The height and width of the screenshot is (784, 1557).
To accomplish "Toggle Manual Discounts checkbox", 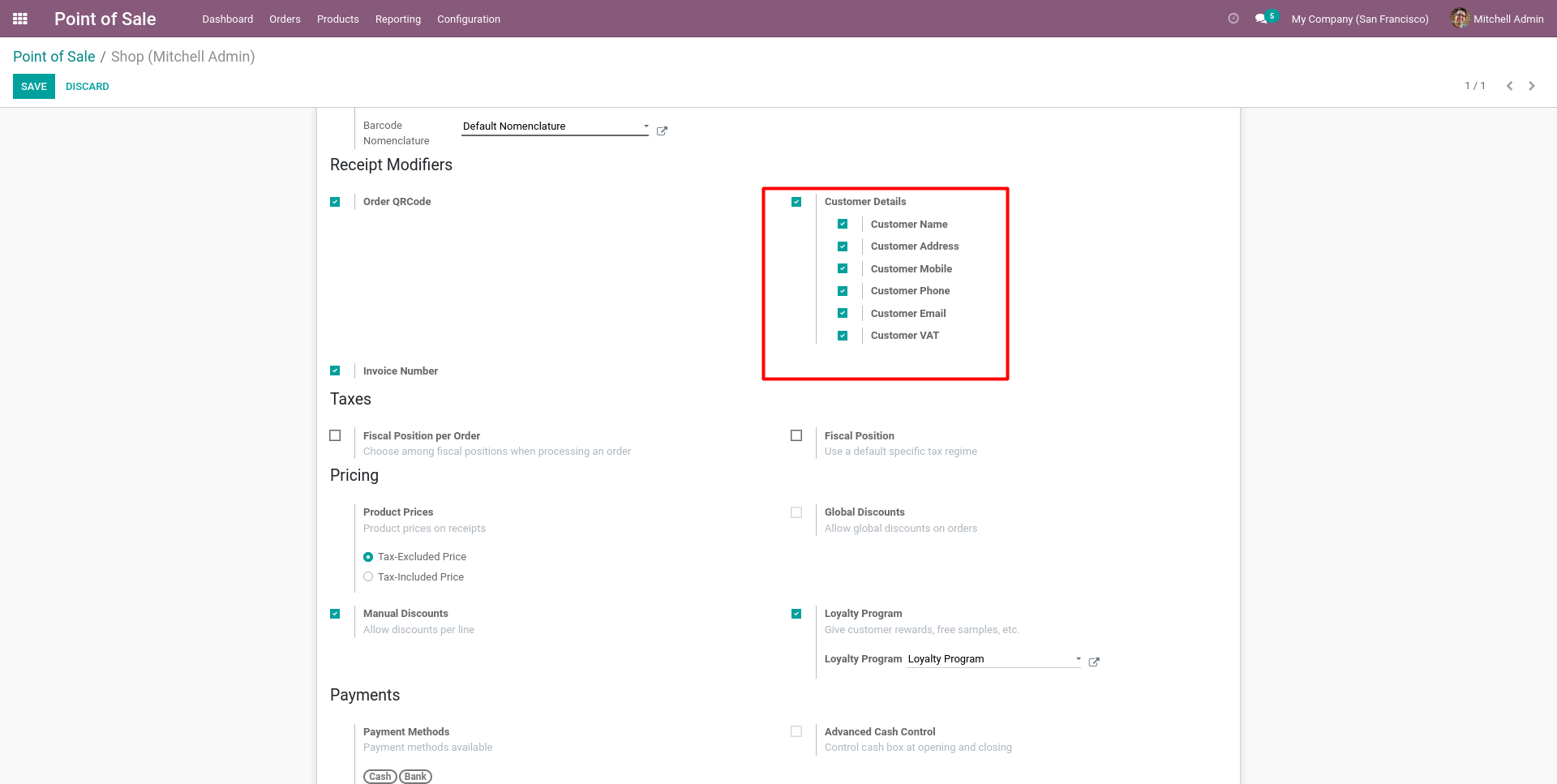I will click(x=335, y=614).
